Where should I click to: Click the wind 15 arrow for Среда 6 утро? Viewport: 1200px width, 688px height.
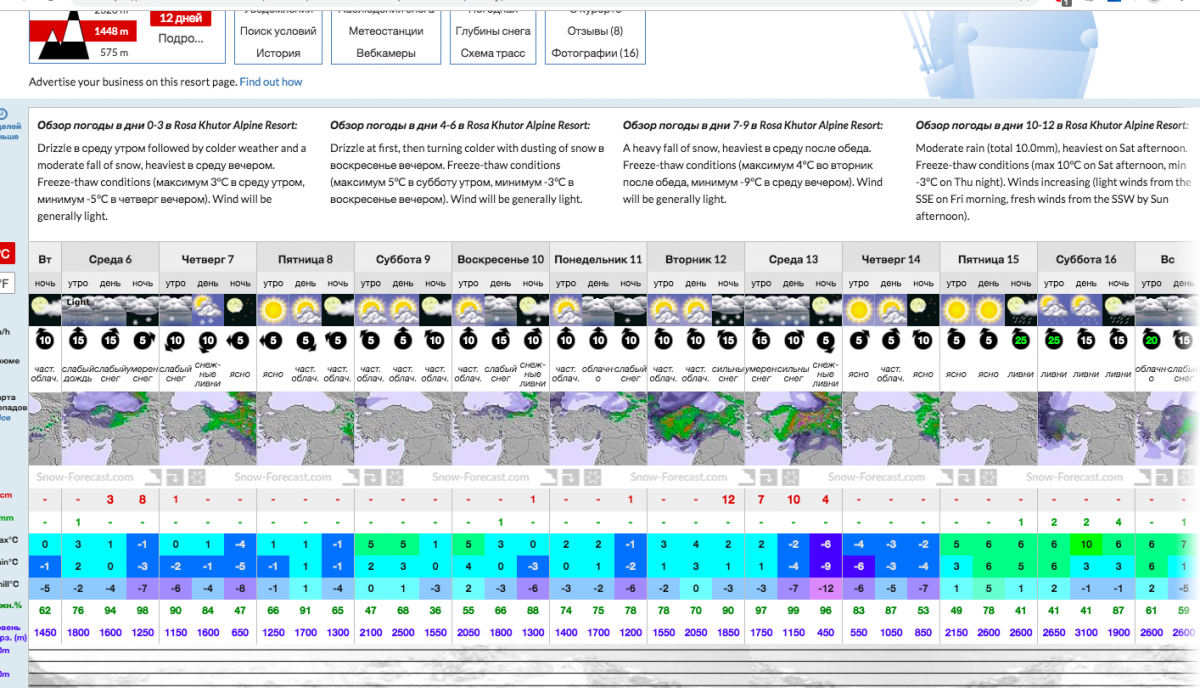(78, 341)
